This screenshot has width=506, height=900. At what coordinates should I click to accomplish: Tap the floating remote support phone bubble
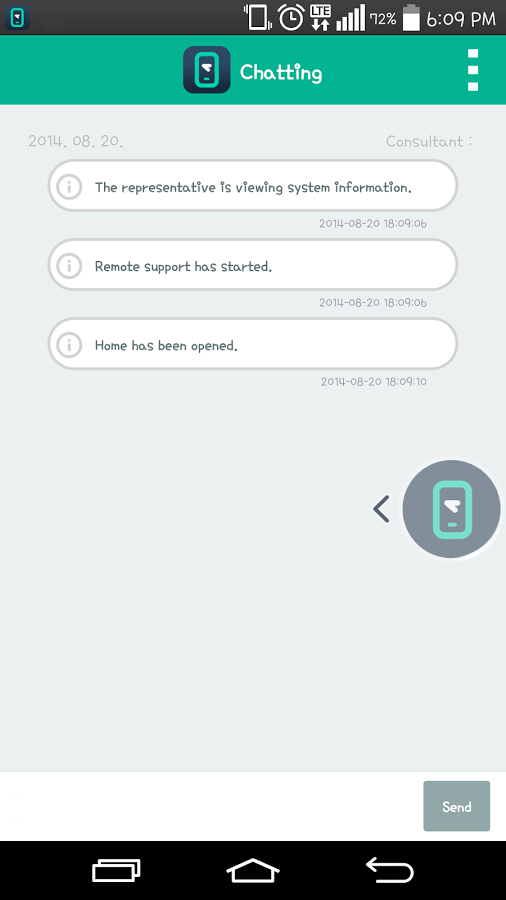(x=451, y=509)
